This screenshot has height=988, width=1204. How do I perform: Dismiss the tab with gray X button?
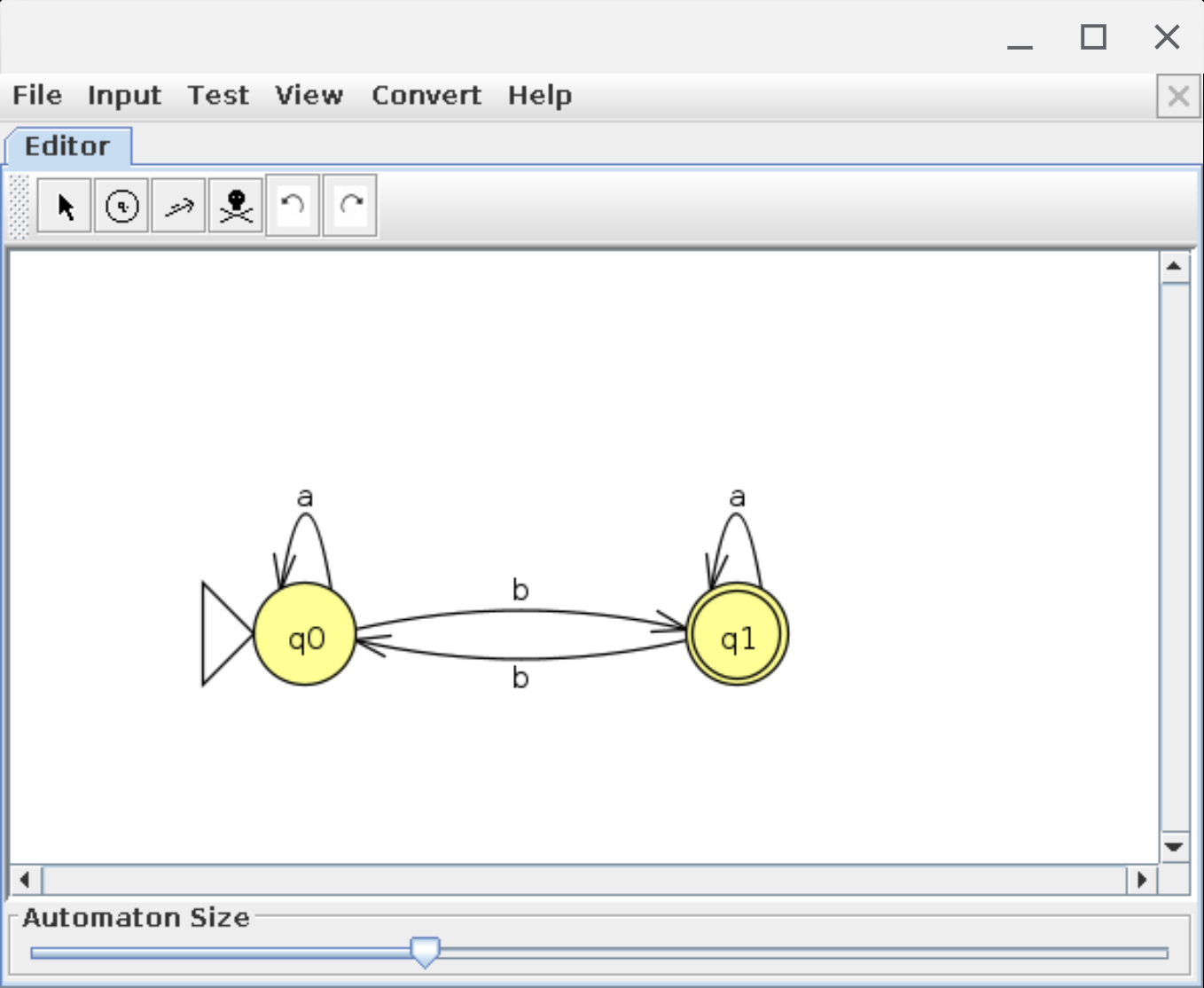(x=1178, y=96)
